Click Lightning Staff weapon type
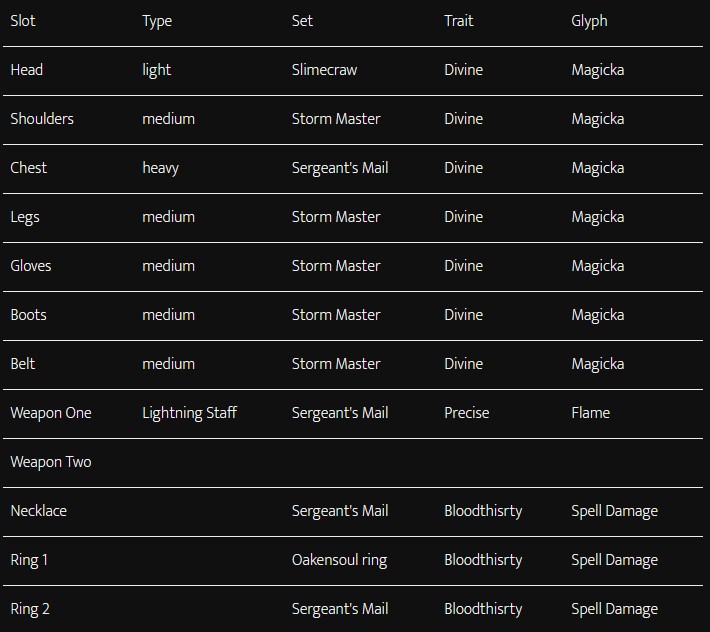 coord(189,413)
